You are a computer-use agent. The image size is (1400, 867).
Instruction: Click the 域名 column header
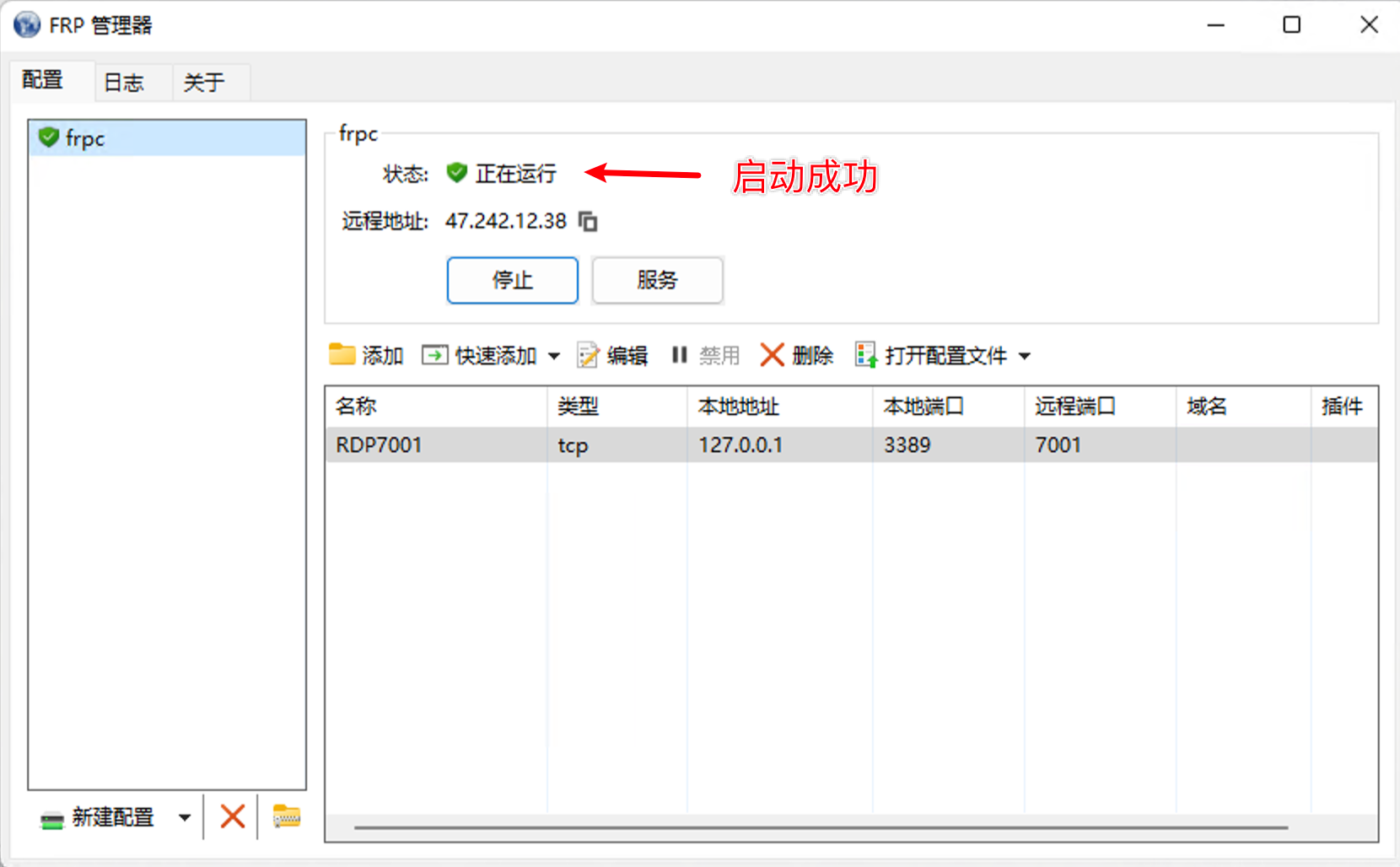1244,407
